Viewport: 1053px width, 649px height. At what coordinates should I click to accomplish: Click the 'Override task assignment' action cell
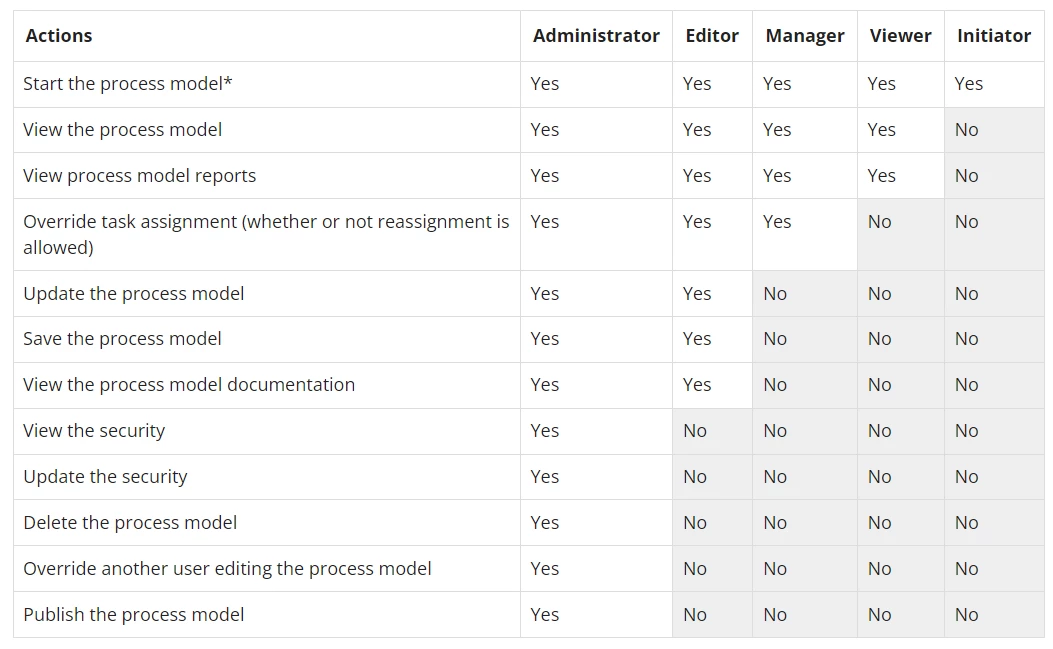pos(267,234)
